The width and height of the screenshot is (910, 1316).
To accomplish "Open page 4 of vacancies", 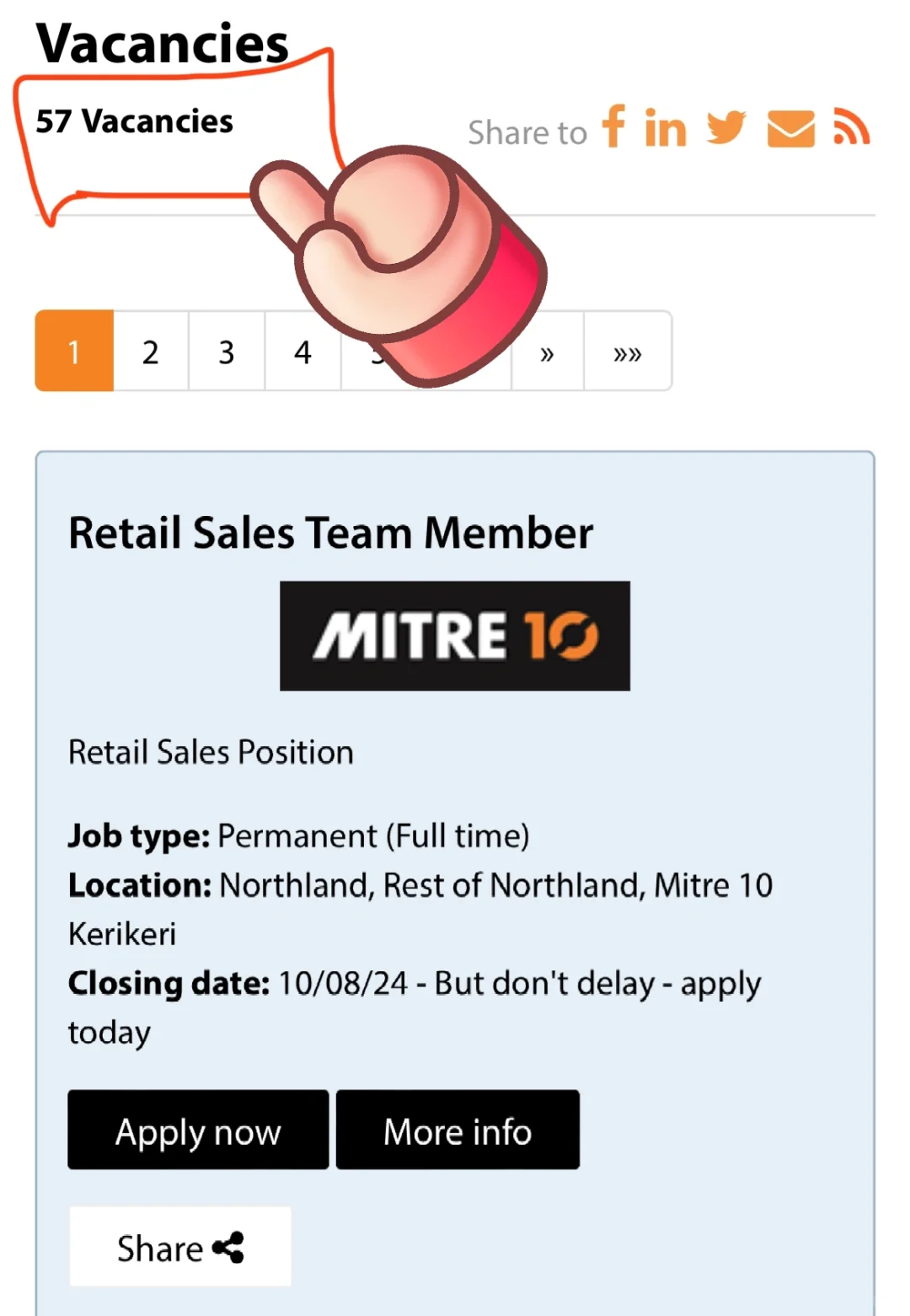I will (302, 351).
